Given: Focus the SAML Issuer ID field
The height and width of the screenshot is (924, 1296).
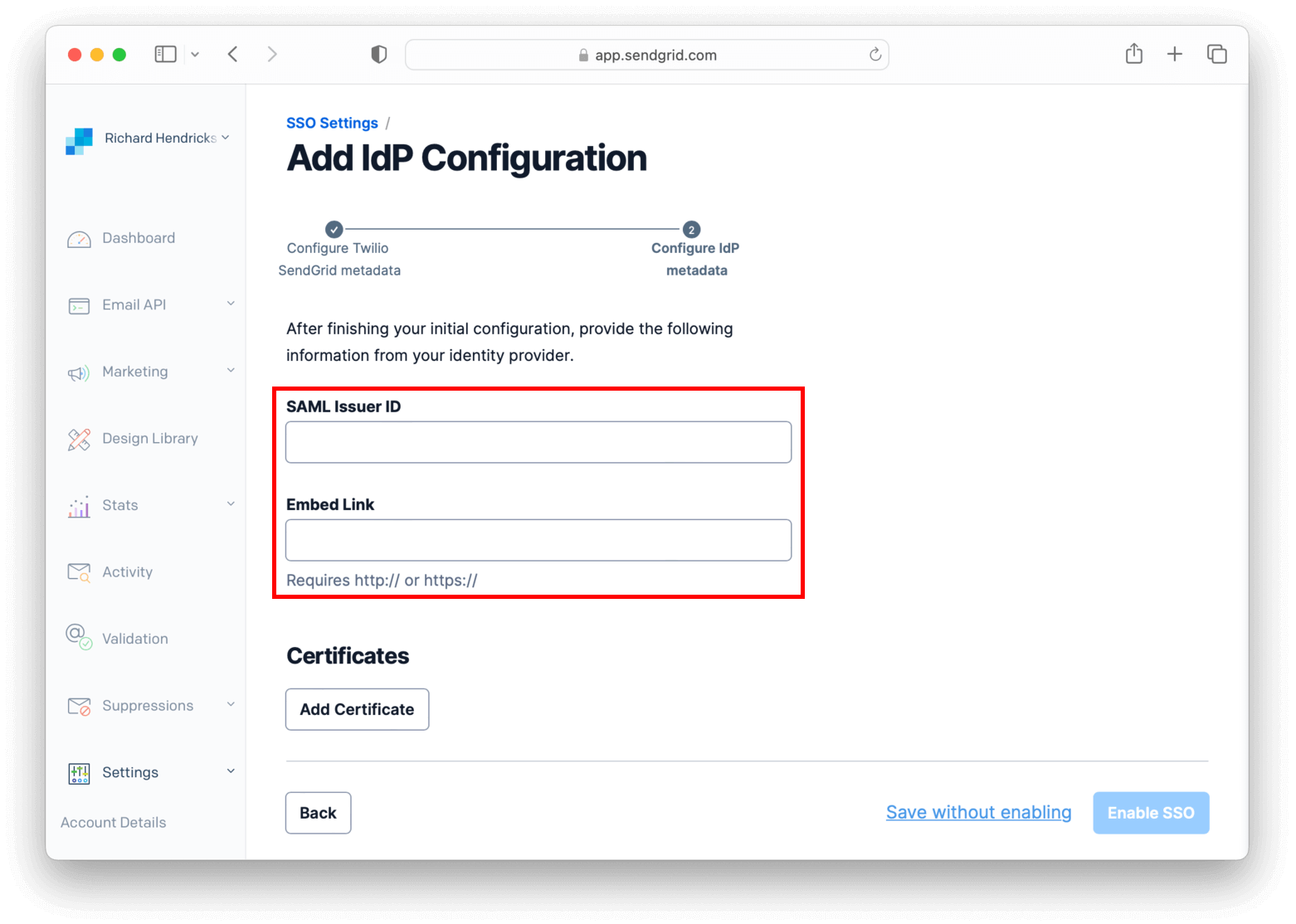Looking at the screenshot, I should tap(538, 442).
